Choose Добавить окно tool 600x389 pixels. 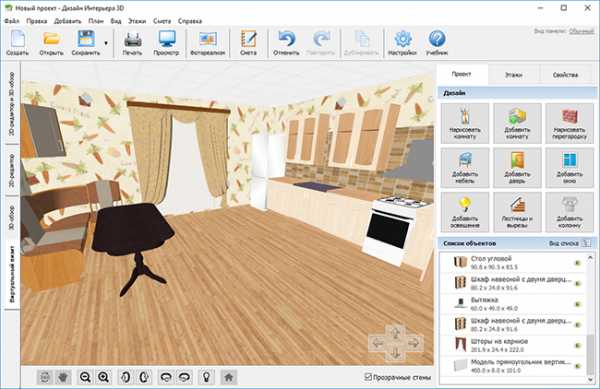coord(569,168)
